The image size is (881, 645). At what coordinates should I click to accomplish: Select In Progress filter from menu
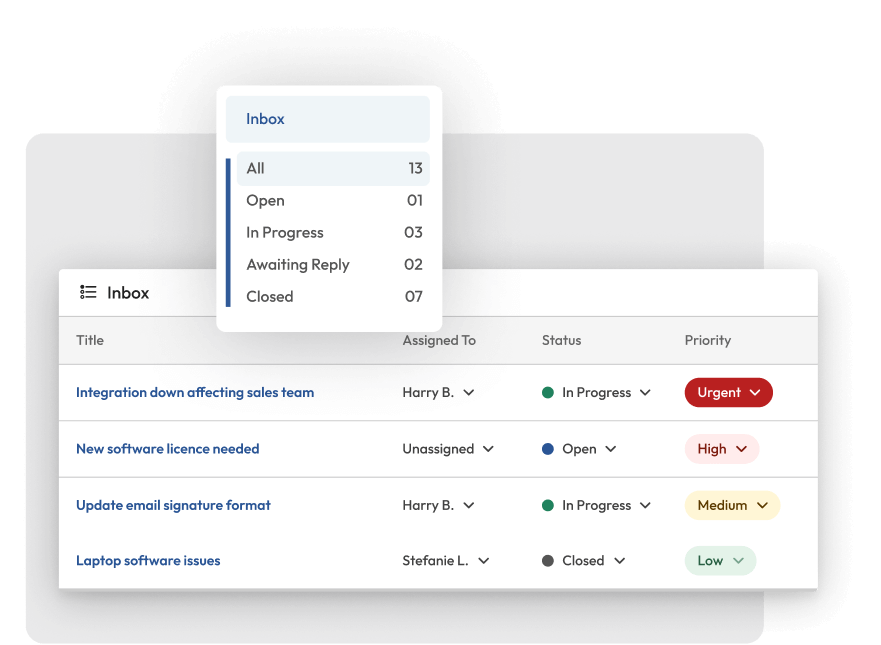point(333,233)
